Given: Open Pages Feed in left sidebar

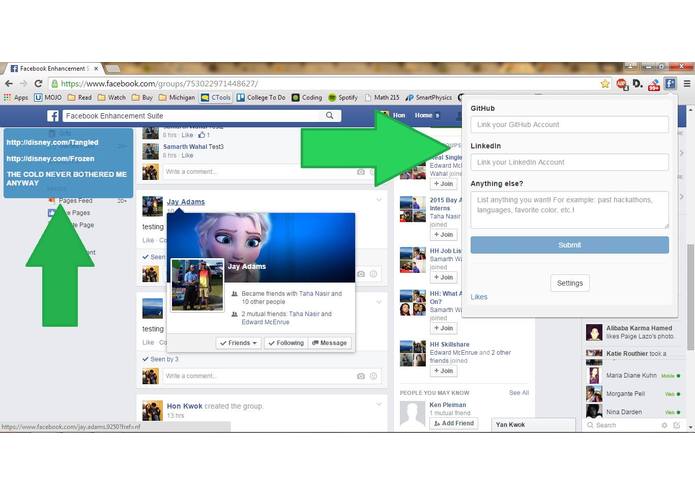Looking at the screenshot, I should pyautogui.click(x=75, y=201).
